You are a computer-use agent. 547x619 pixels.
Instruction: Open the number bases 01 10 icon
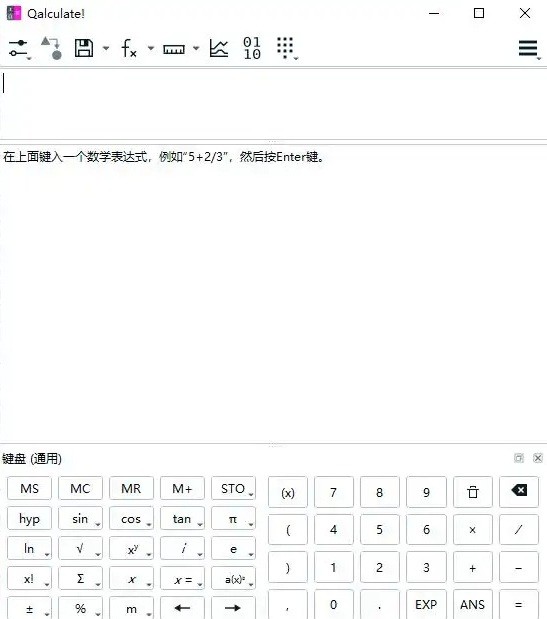252,48
